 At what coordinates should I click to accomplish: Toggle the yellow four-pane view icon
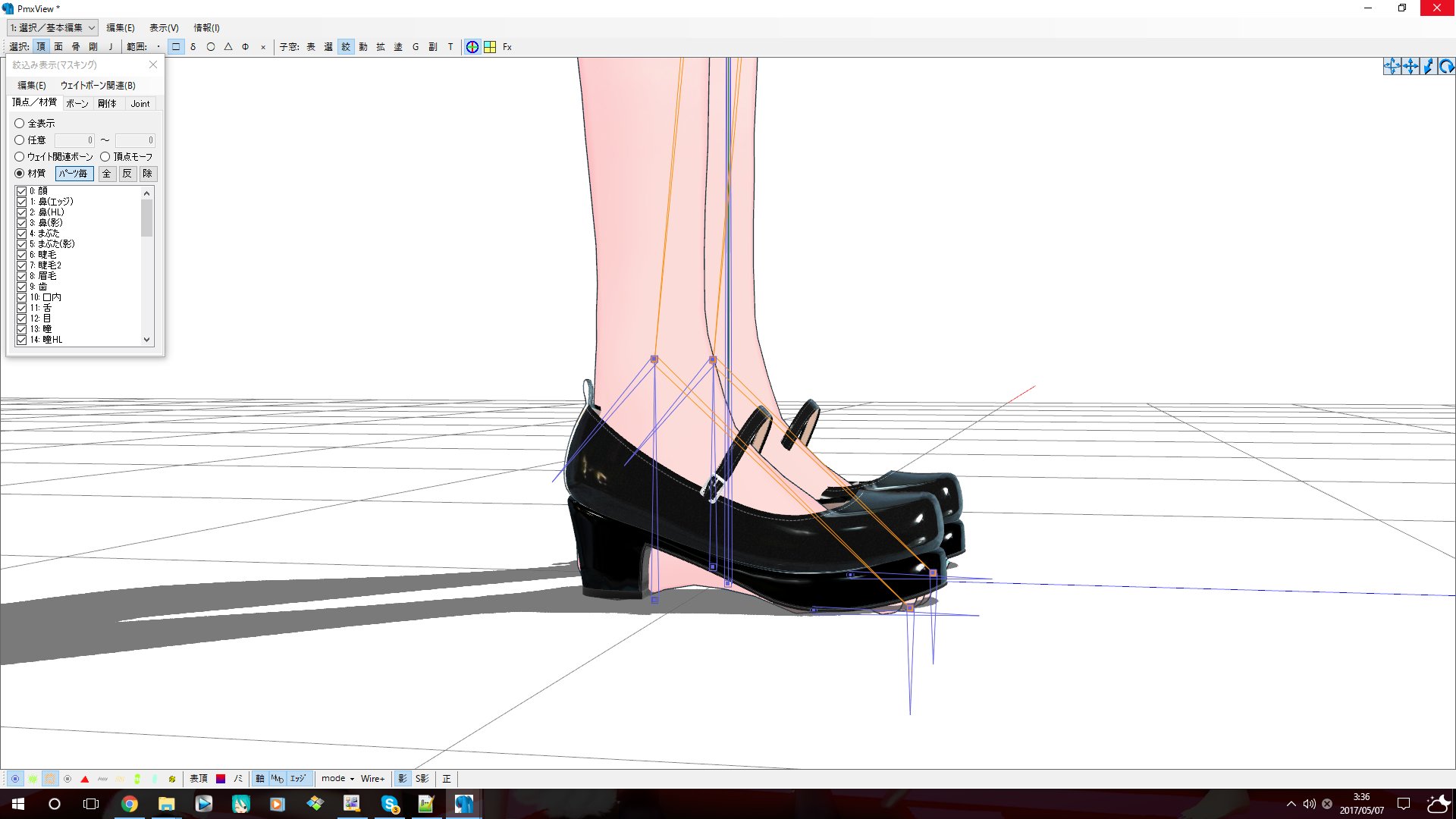(490, 47)
